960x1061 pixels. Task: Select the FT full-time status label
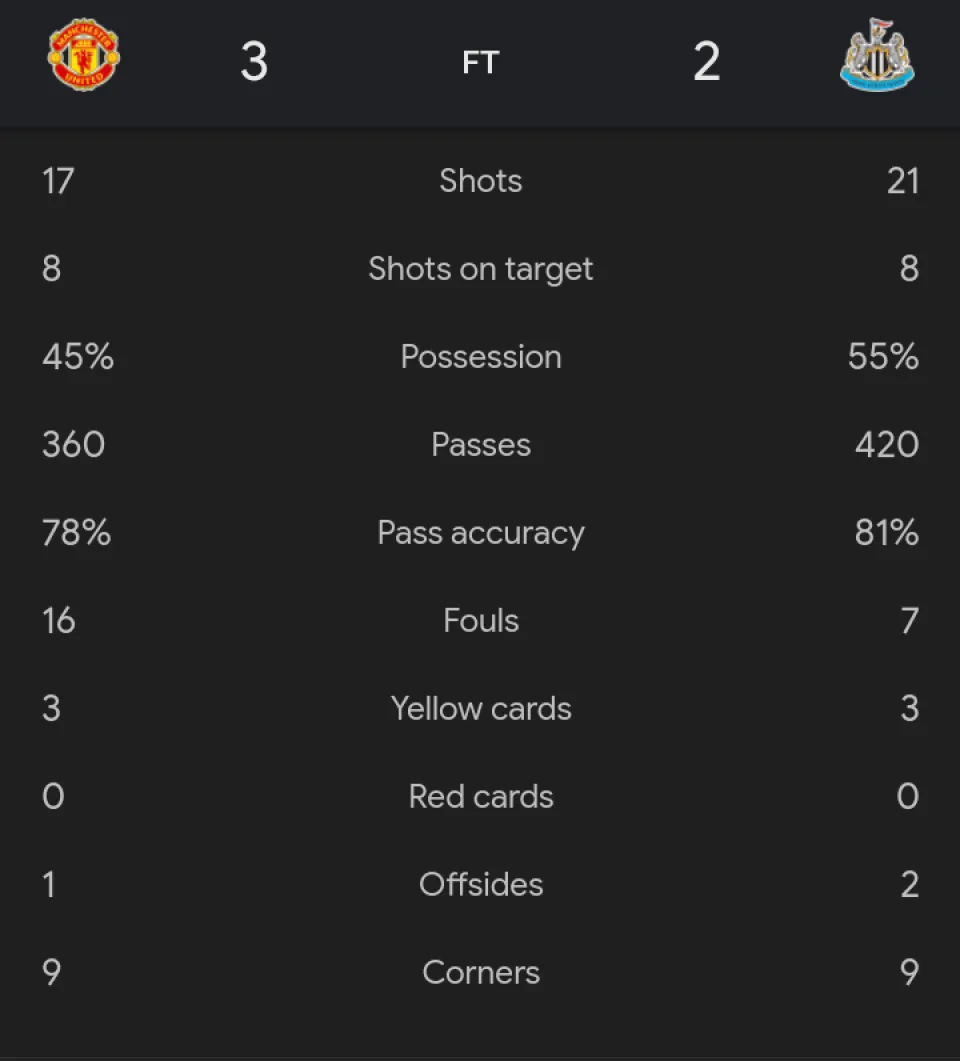[x=480, y=63]
